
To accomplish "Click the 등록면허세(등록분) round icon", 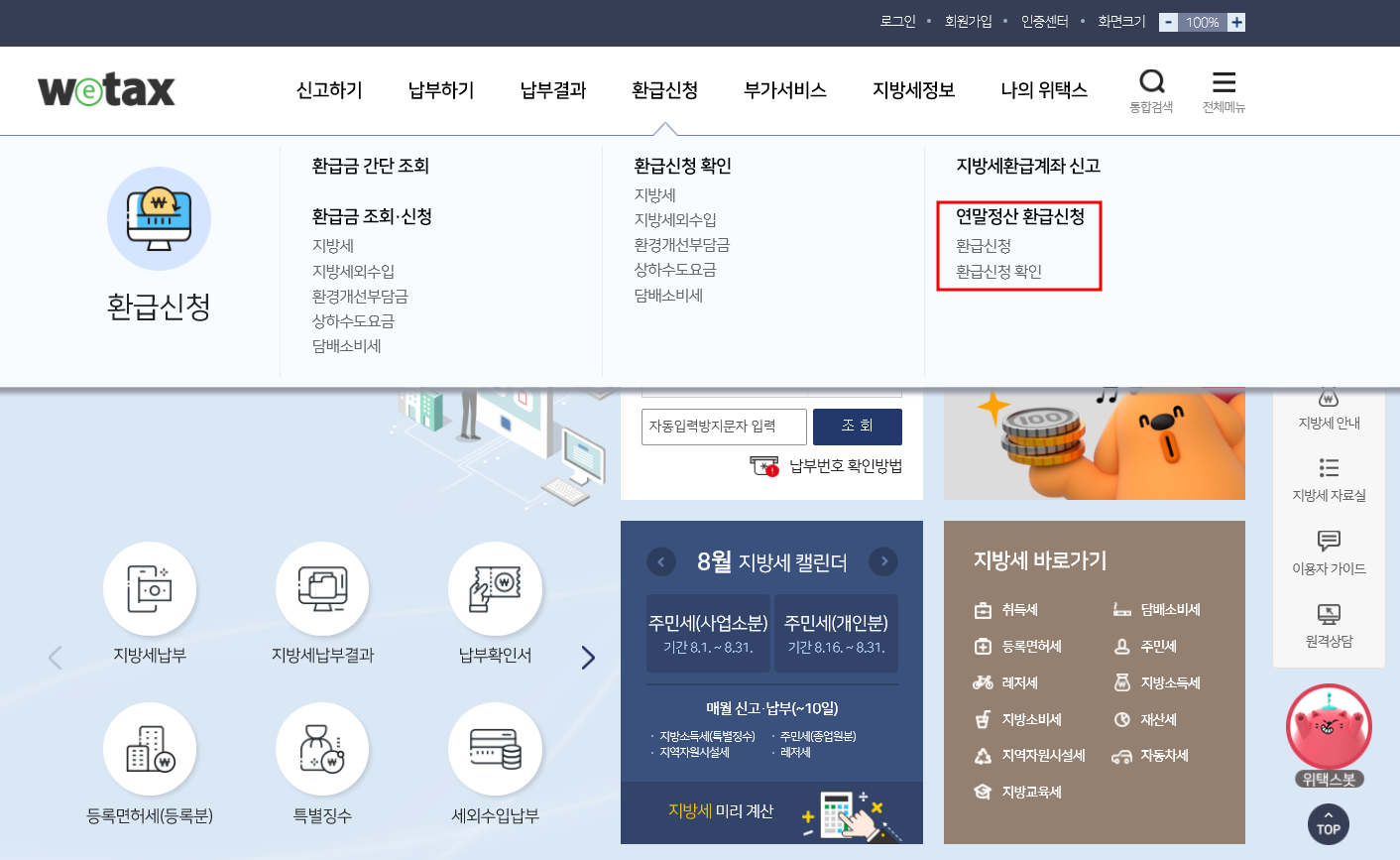I will (150, 749).
